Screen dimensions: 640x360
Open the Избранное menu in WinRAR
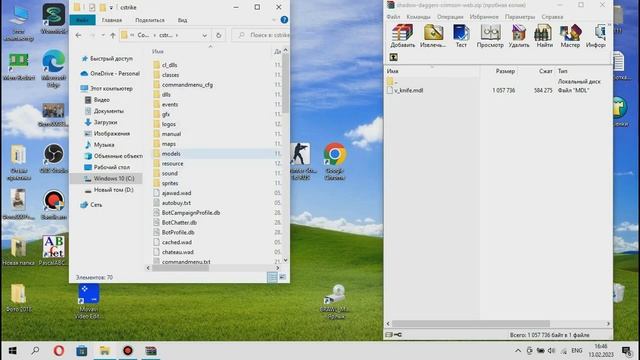(484, 17)
